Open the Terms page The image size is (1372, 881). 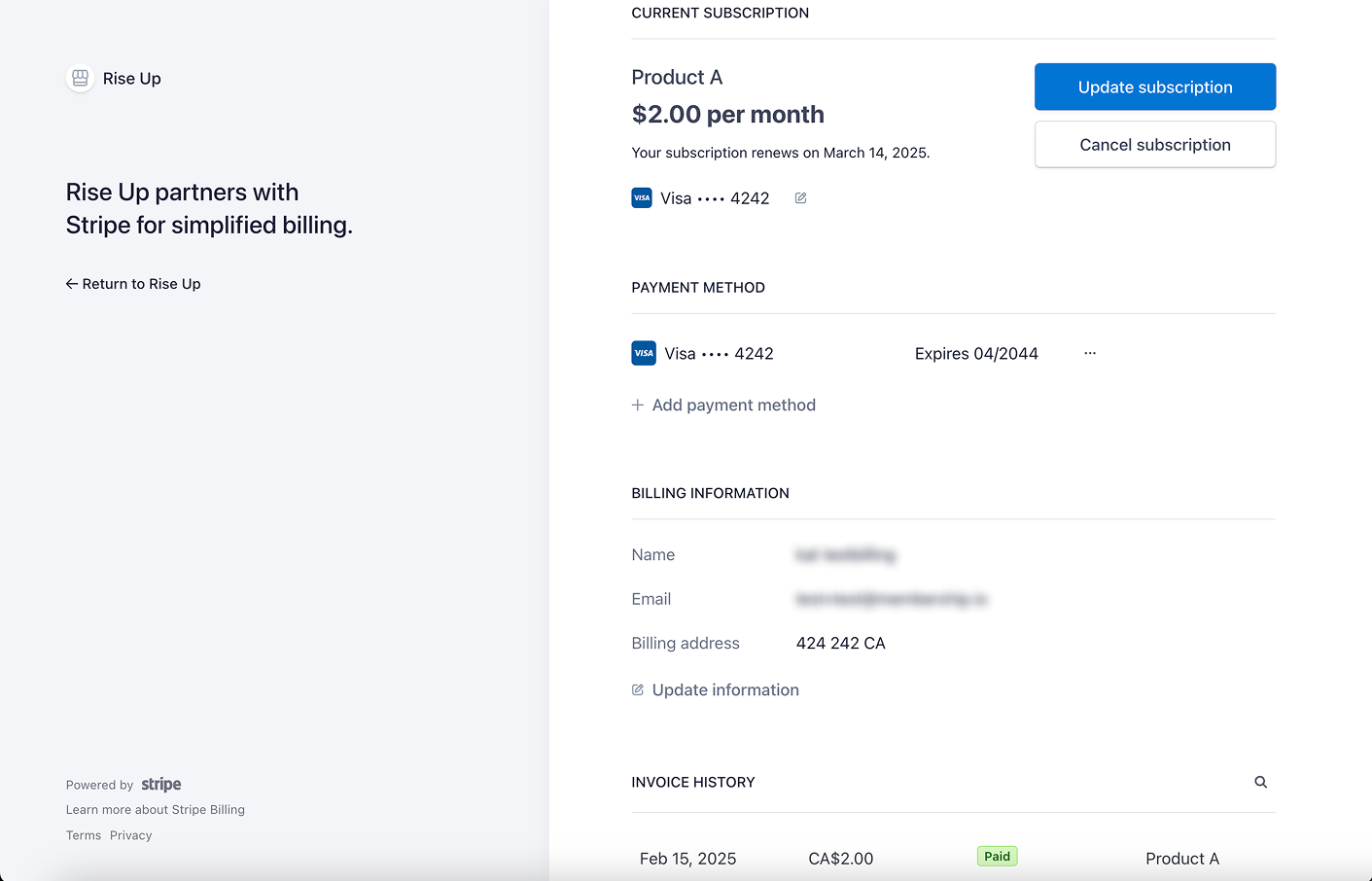(83, 834)
